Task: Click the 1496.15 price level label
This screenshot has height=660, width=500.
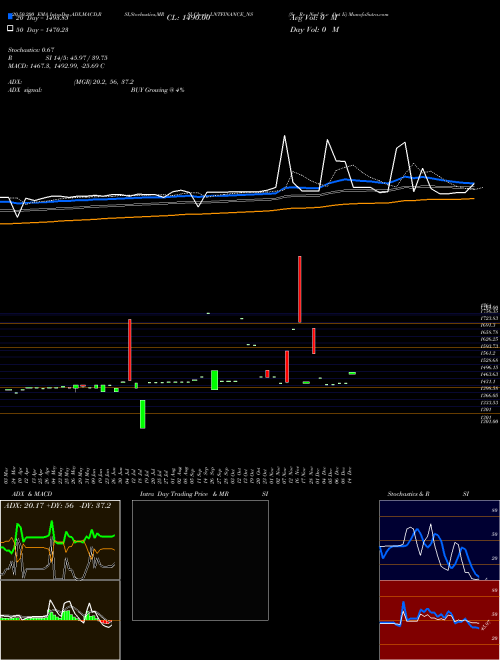Action: click(489, 367)
